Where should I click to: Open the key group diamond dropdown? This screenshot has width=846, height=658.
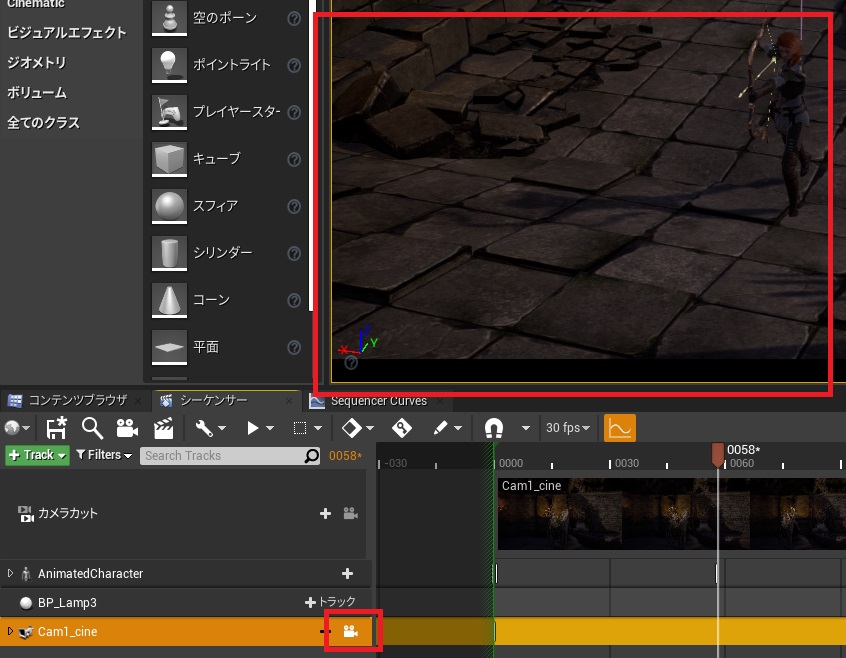coord(357,428)
